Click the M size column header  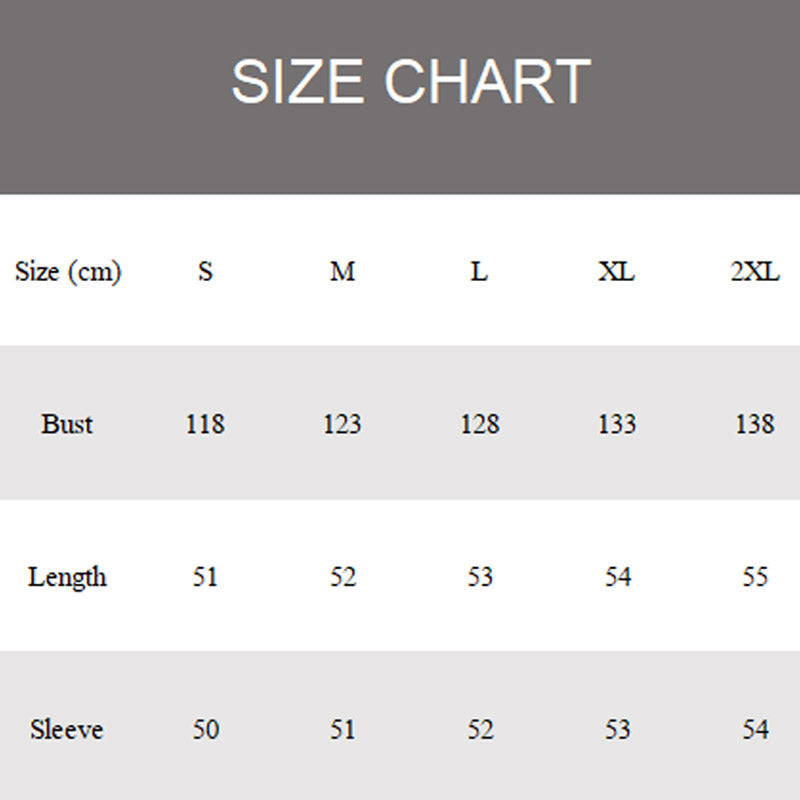[x=342, y=272]
